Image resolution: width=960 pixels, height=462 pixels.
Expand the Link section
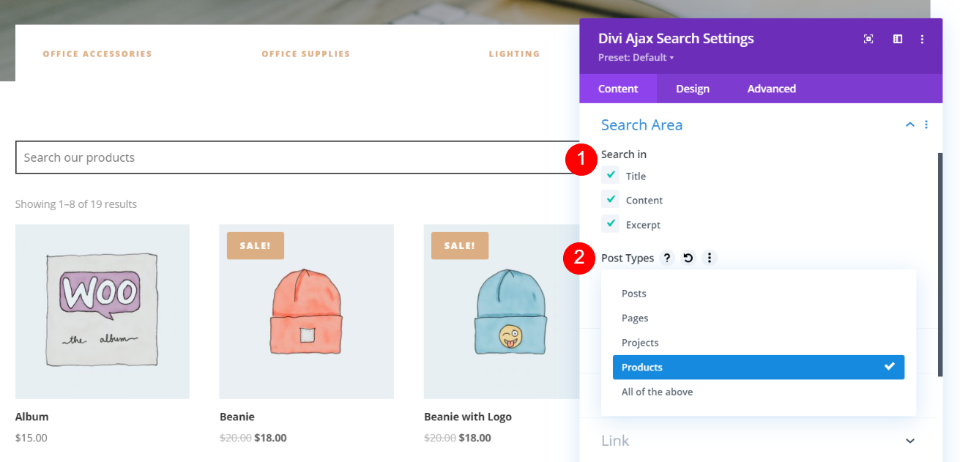909,441
